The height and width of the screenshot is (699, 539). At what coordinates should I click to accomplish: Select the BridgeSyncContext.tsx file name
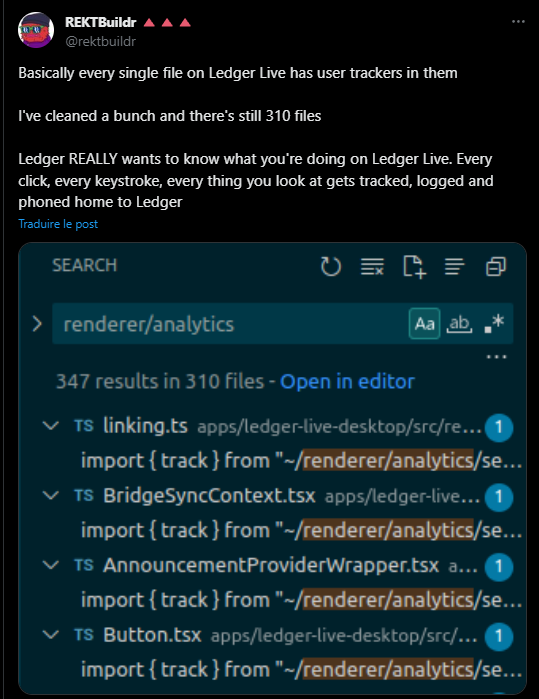point(209,496)
